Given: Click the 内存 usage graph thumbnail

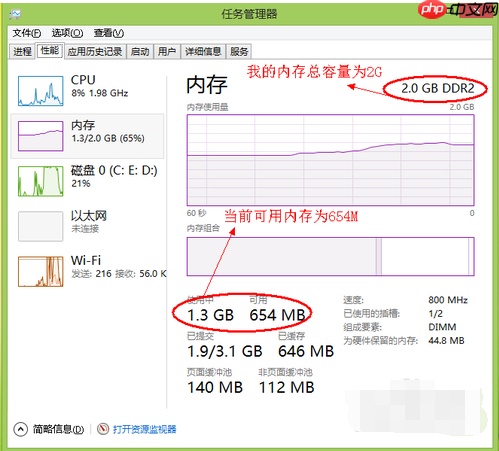Looking at the screenshot, I should 41,136.
